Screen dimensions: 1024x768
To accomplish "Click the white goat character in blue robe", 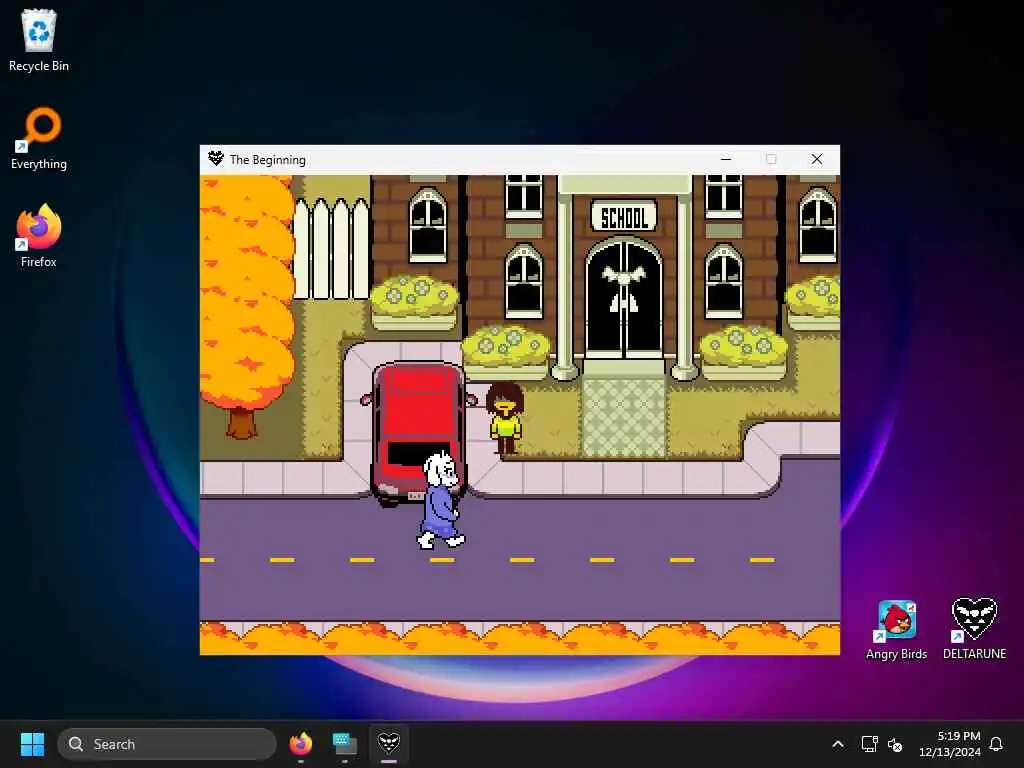I will pyautogui.click(x=441, y=500).
